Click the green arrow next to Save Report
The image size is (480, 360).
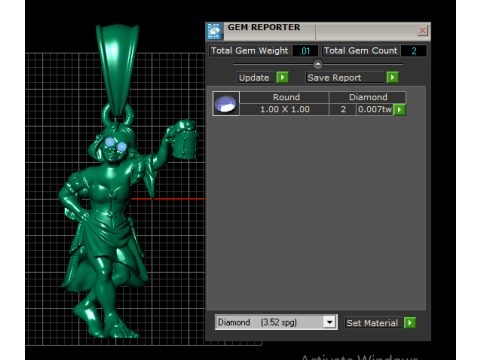tap(392, 78)
